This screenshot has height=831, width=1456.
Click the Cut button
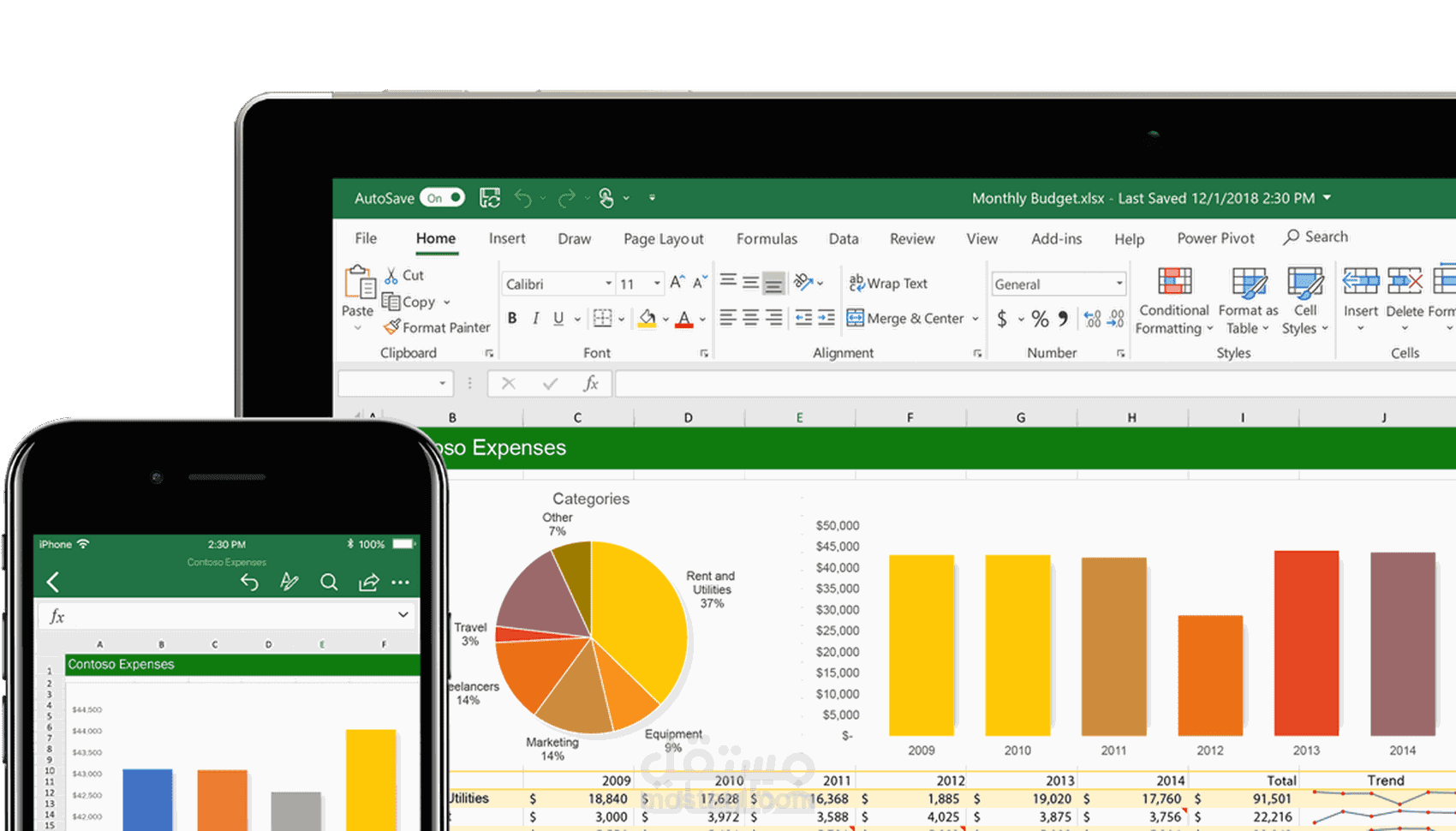(404, 275)
